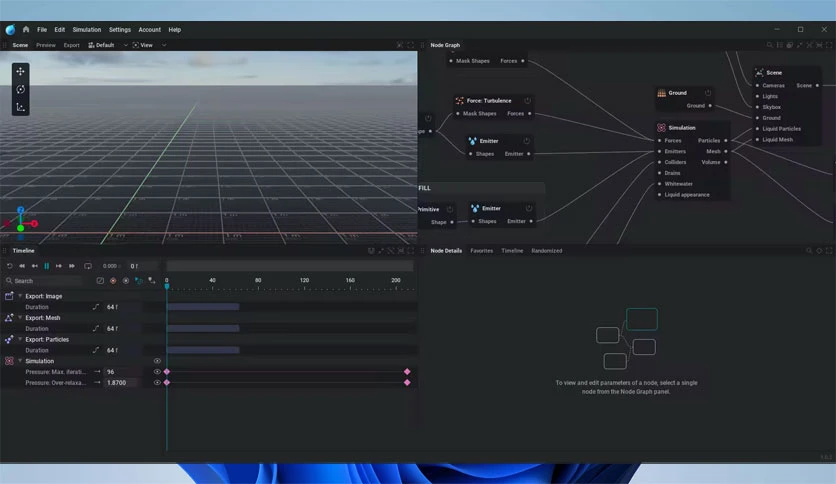Viewport: 836px width, 484px height.
Task: Open the Default layout dropdown arrow
Action: [x=125, y=45]
